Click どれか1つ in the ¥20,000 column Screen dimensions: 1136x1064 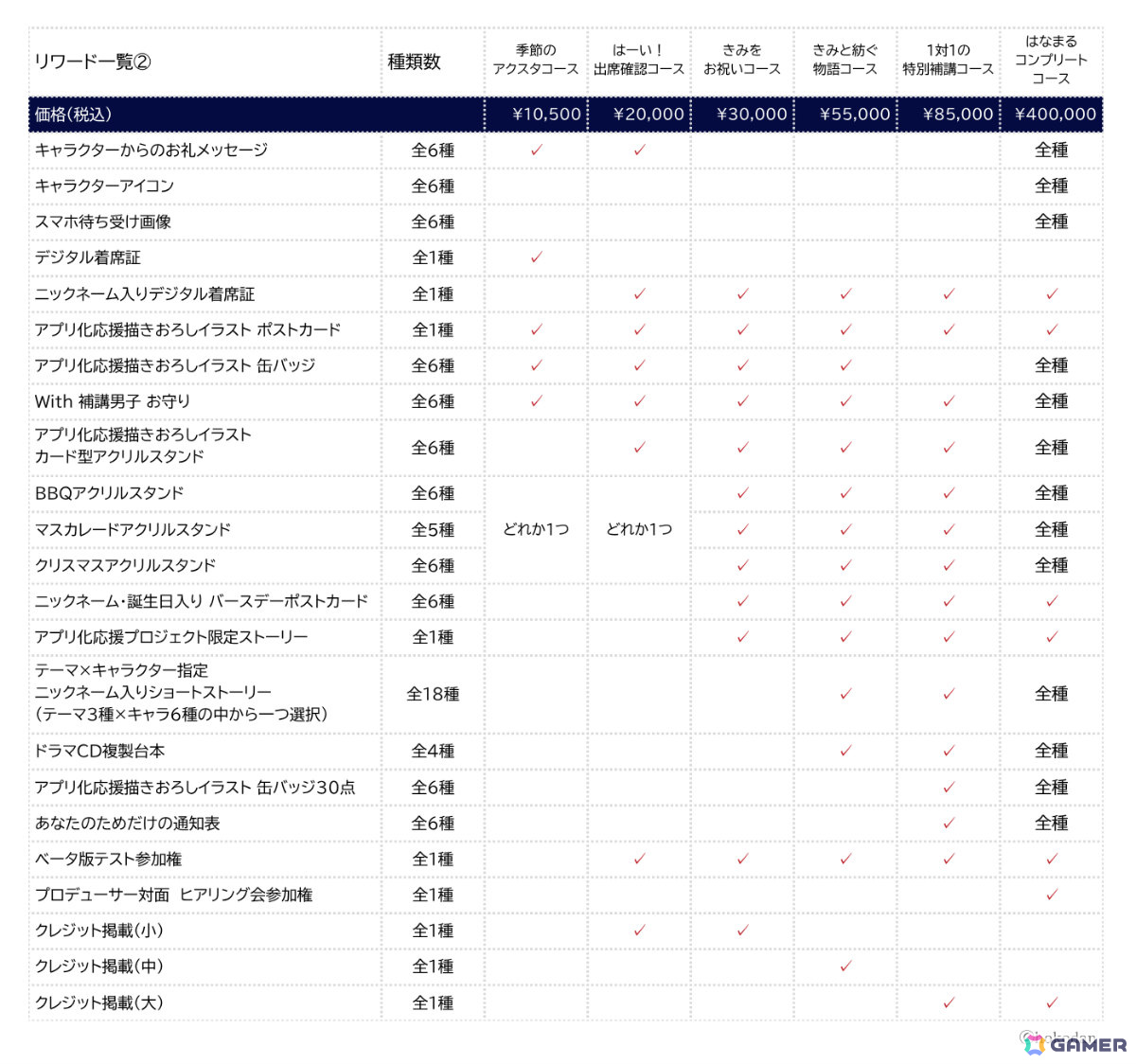point(639,529)
